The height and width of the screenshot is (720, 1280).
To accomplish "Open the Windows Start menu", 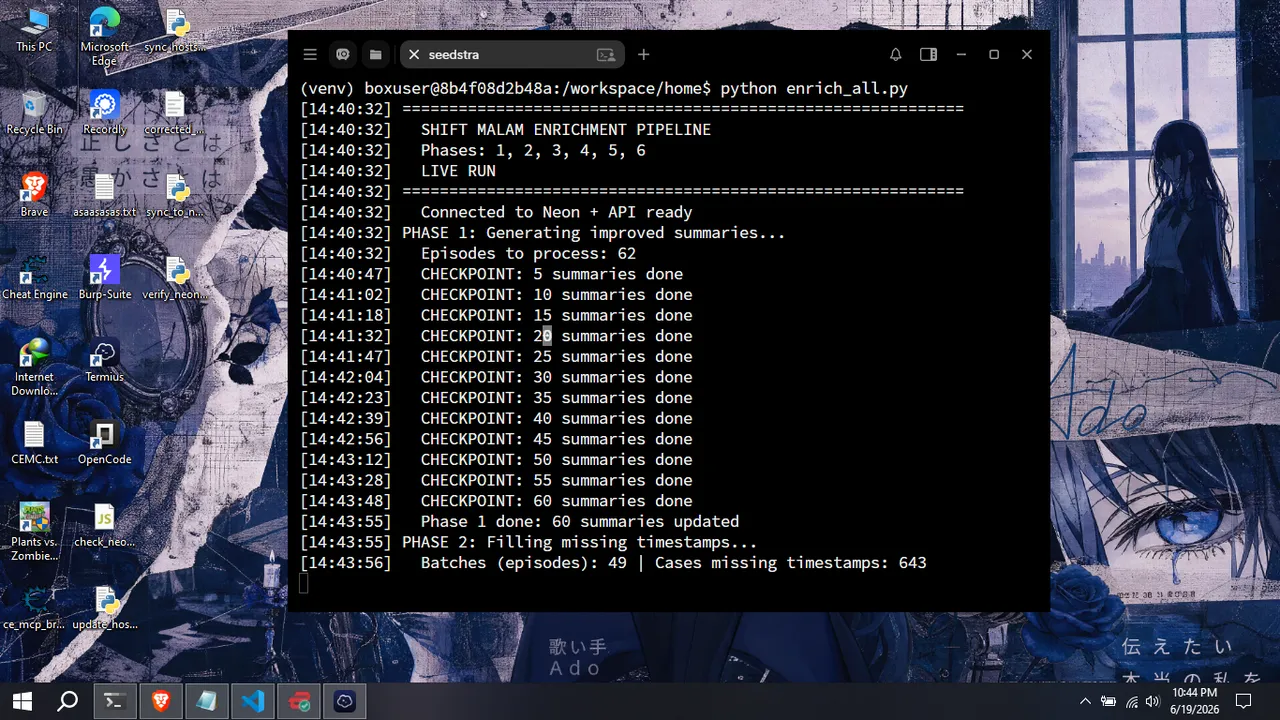I will (x=22, y=701).
